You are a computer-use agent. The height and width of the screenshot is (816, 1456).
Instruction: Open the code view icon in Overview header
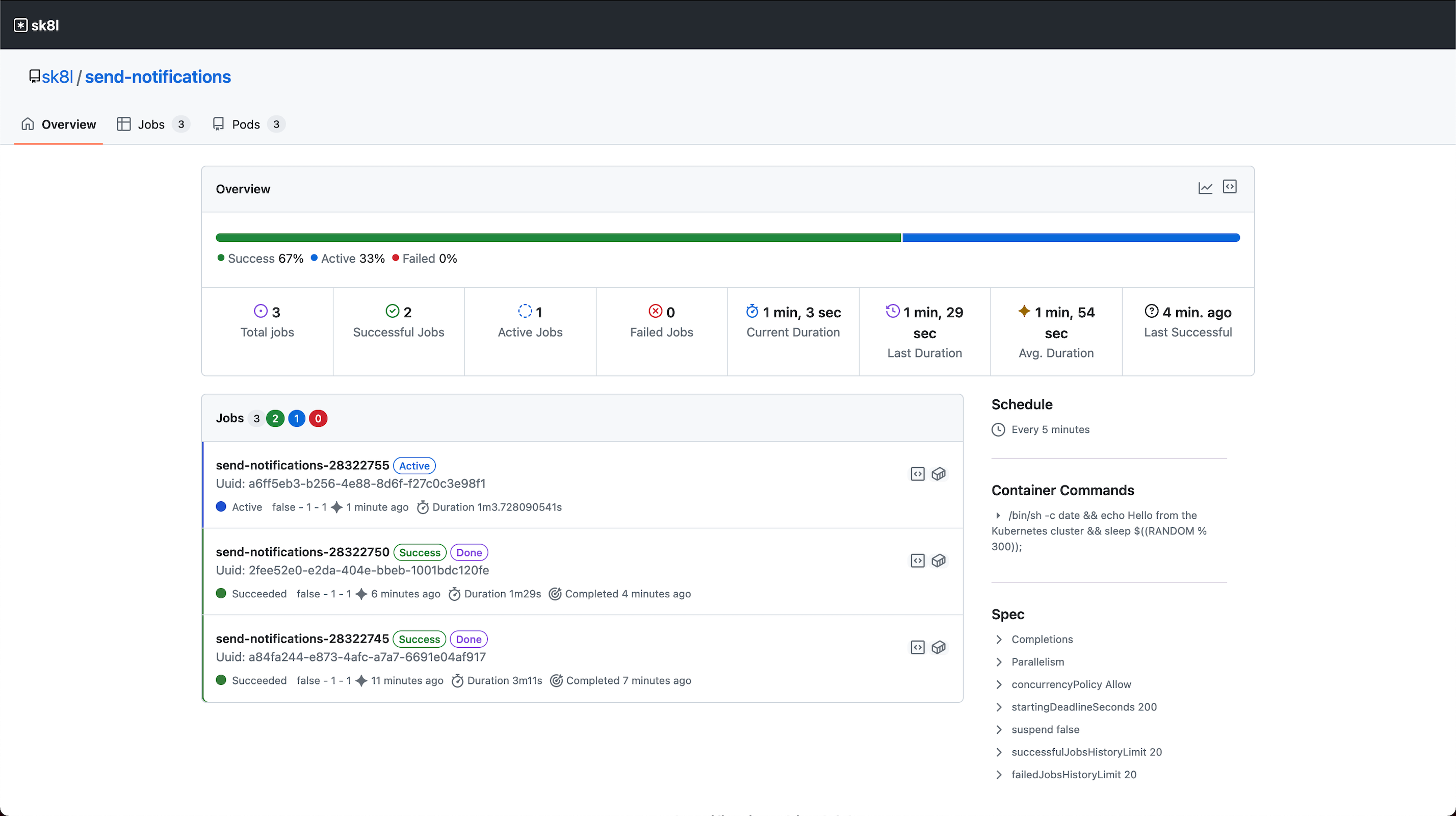[x=1229, y=187]
